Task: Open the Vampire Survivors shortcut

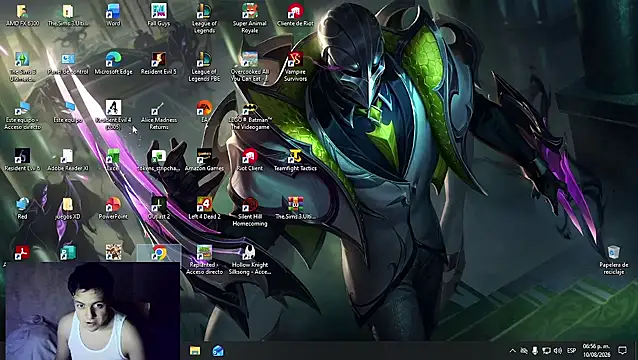Action: pos(295,66)
